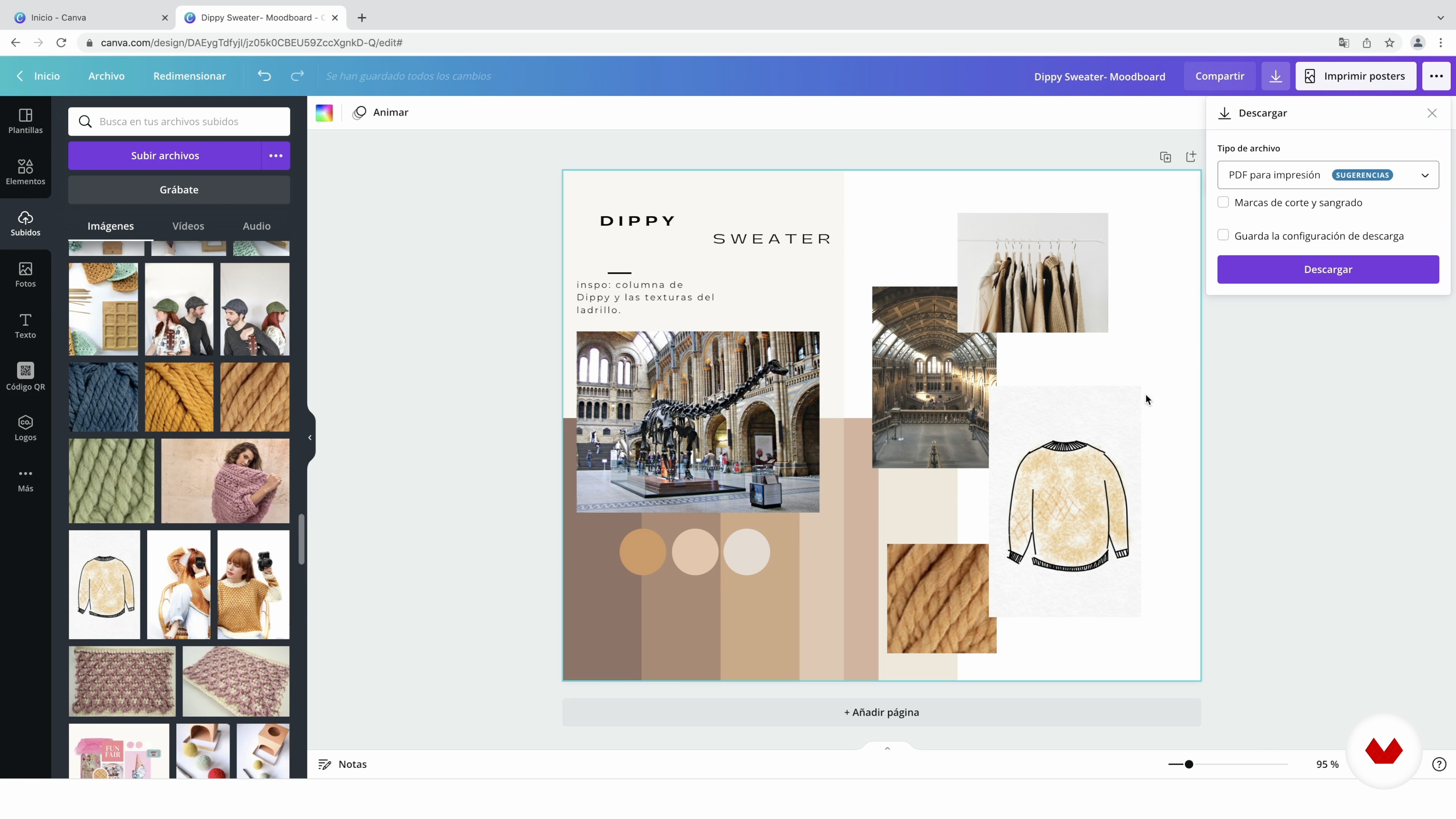Click the search magnifier icon
Viewport: 1456px width, 819px height.
[x=85, y=121]
